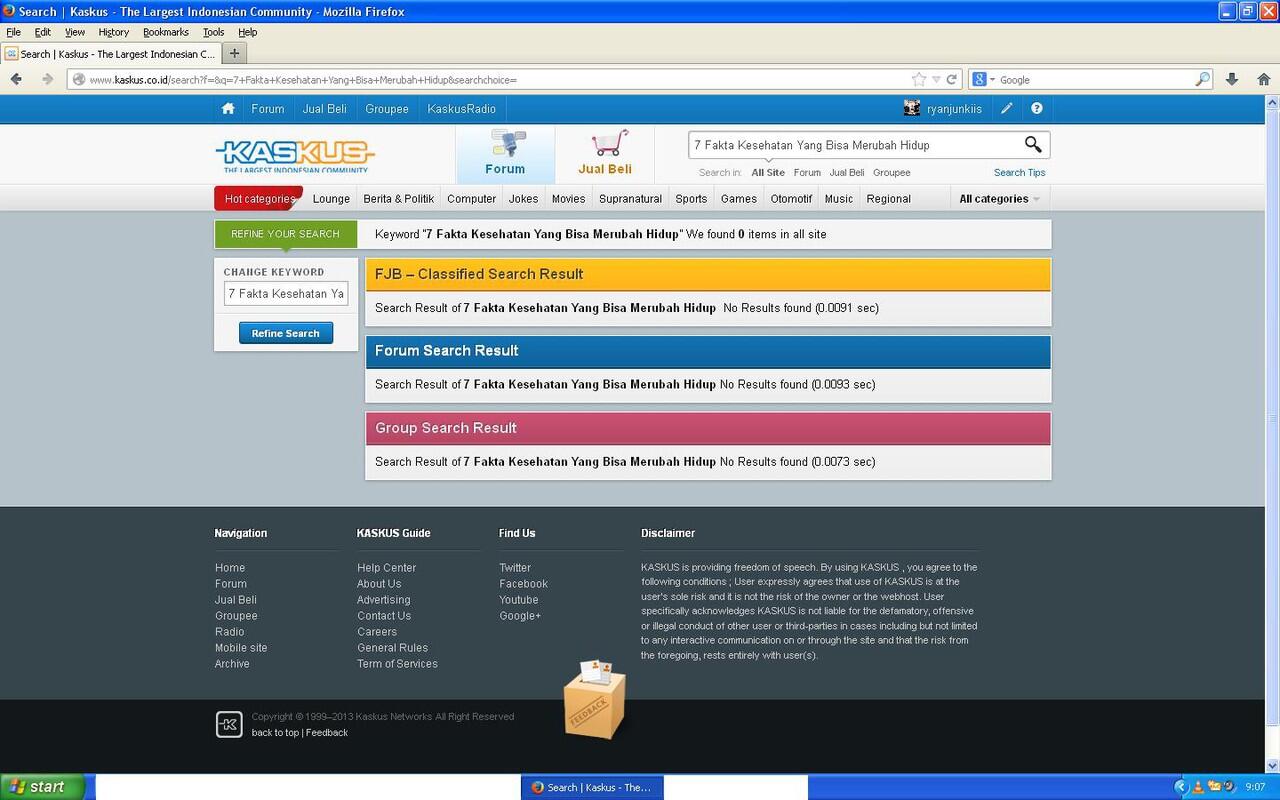
Task: Click back to top link
Action: 275,733
